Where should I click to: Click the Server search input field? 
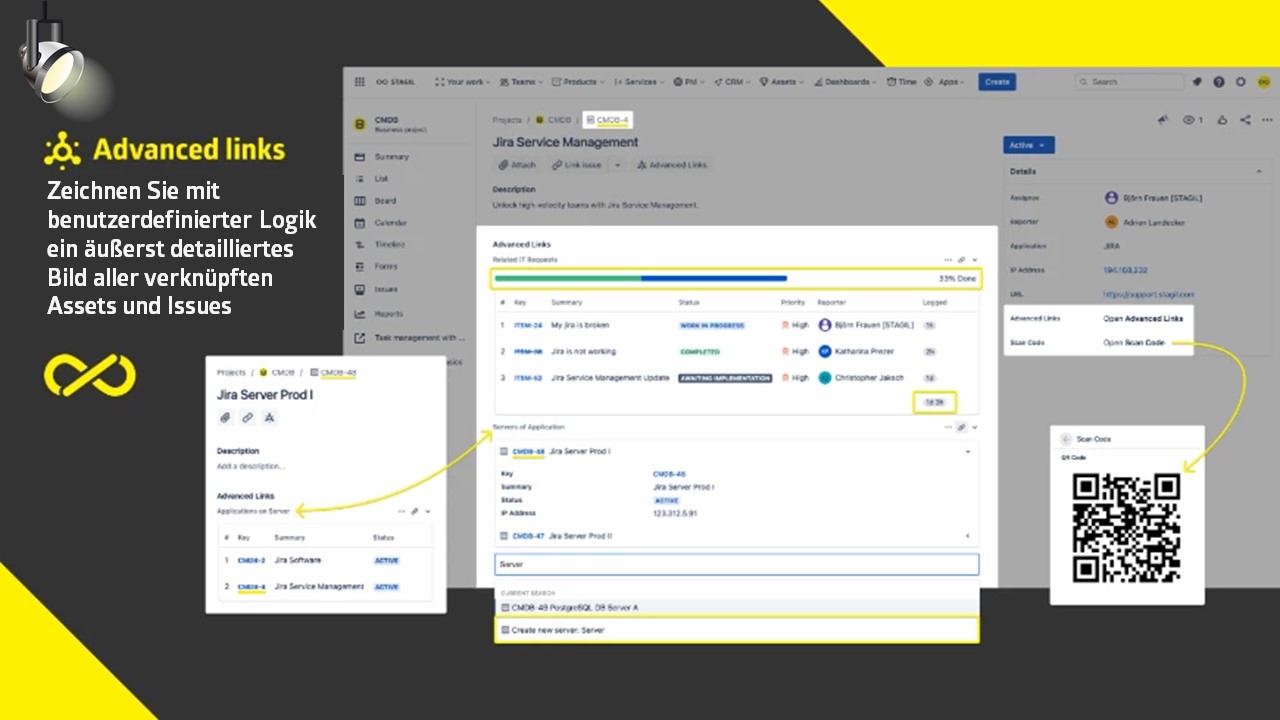736,564
